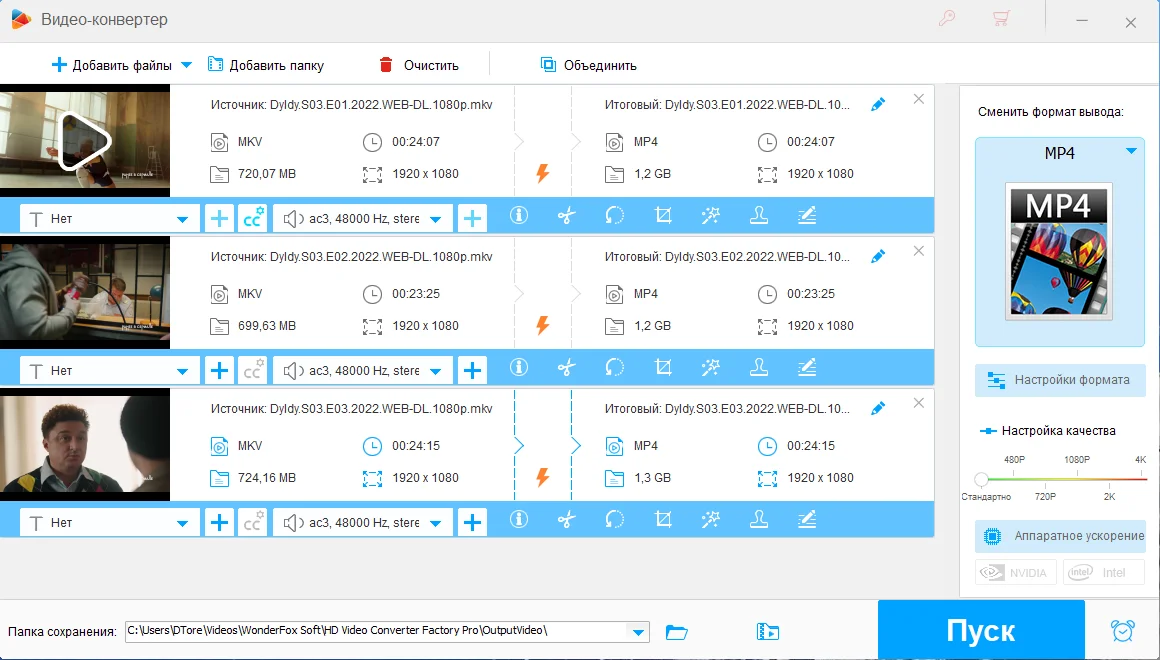
Task: Open subtitle dropdown Нет for E01
Action: click(109, 218)
